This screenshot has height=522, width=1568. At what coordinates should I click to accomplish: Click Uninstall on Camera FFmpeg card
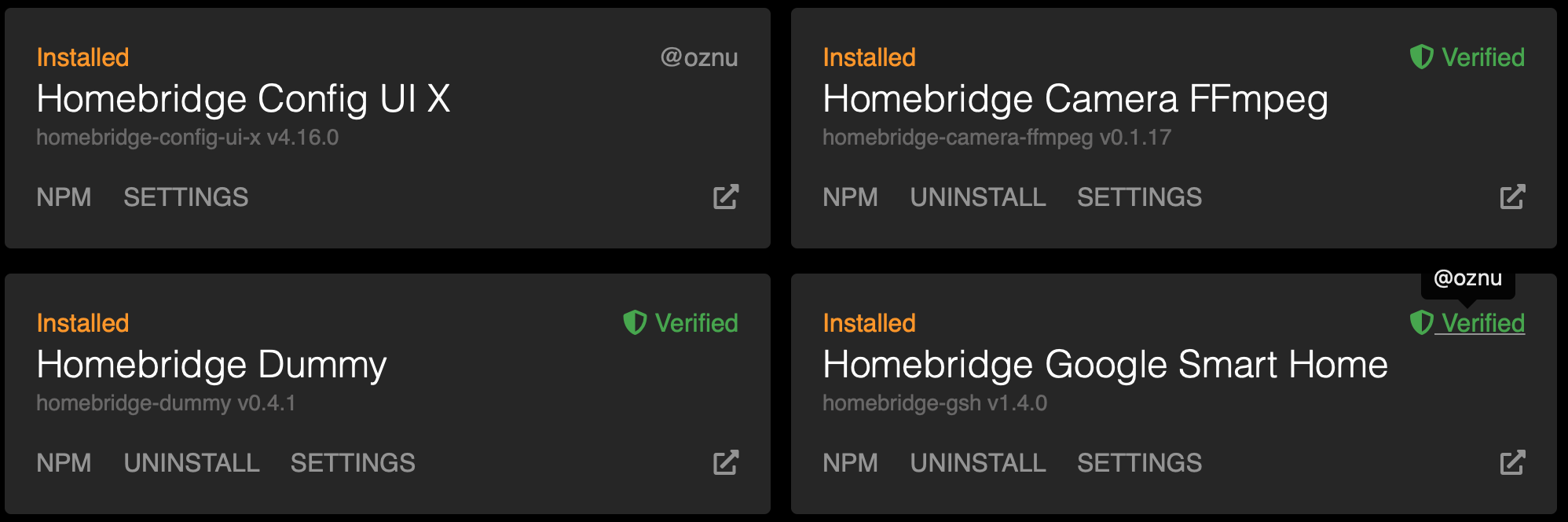click(978, 197)
